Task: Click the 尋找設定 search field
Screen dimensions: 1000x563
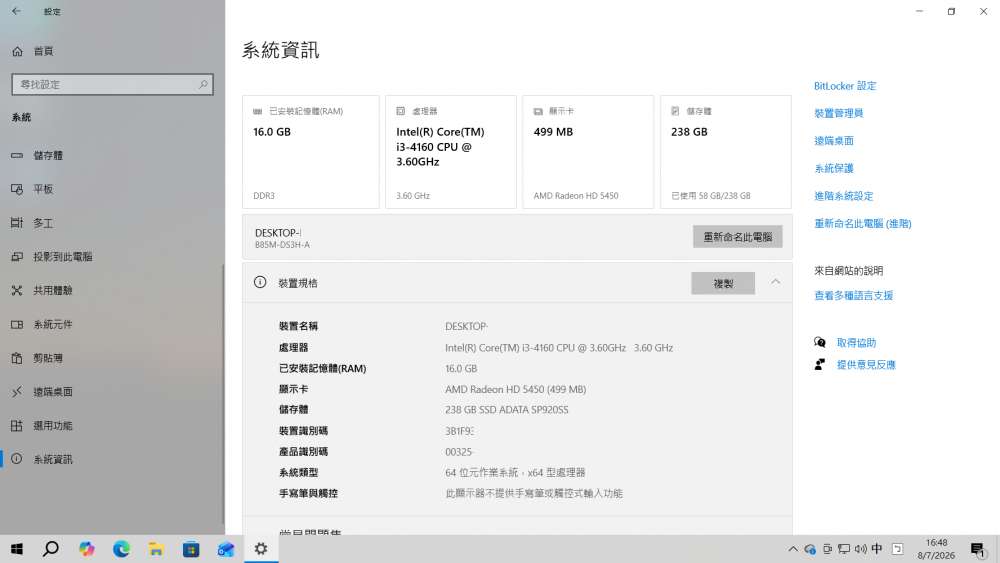Action: (x=112, y=84)
